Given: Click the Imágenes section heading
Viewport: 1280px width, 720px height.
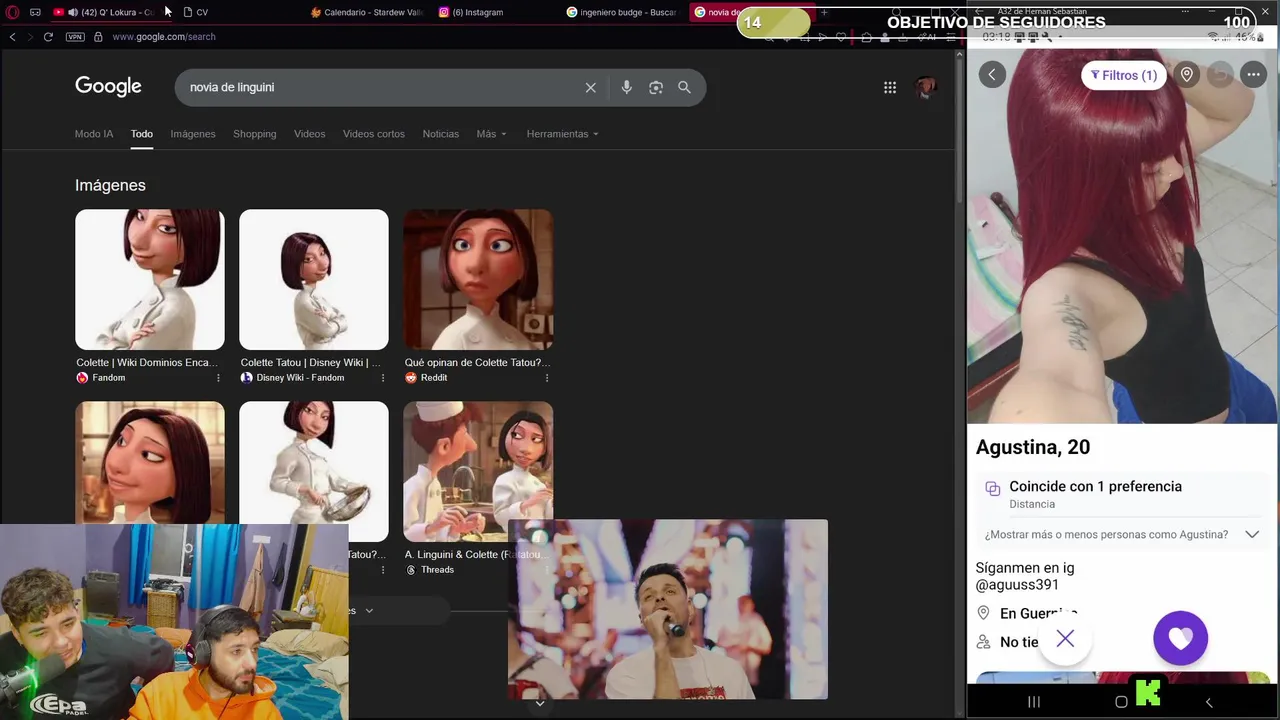Looking at the screenshot, I should (110, 185).
